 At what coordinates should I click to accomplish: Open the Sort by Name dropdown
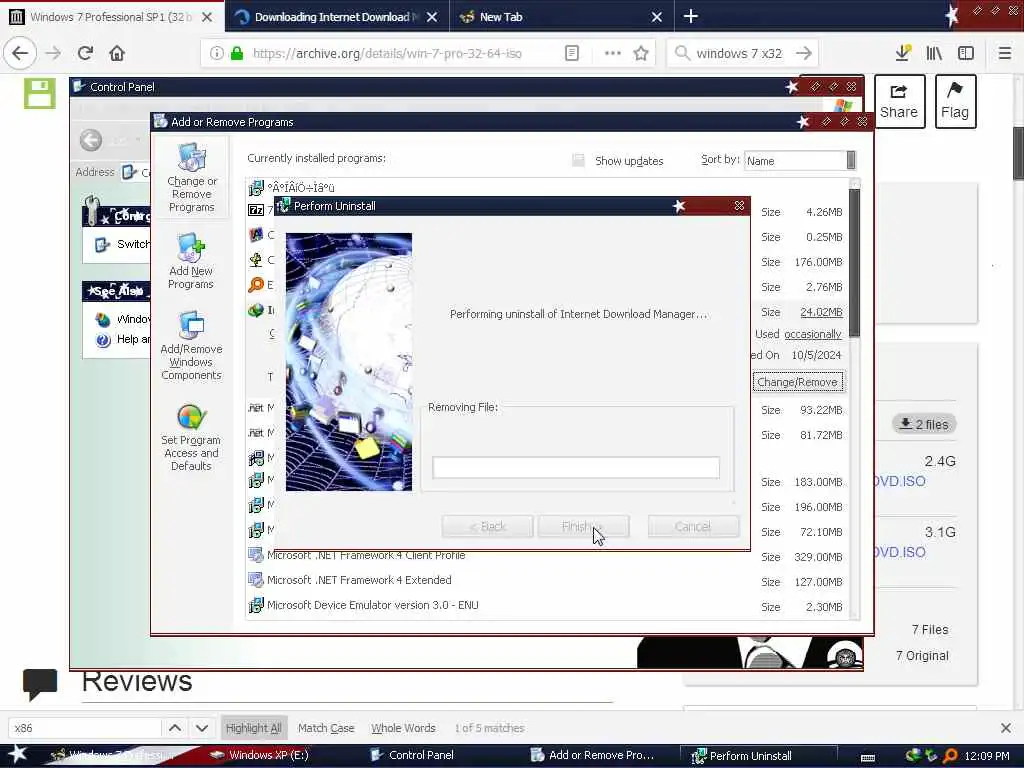click(800, 161)
